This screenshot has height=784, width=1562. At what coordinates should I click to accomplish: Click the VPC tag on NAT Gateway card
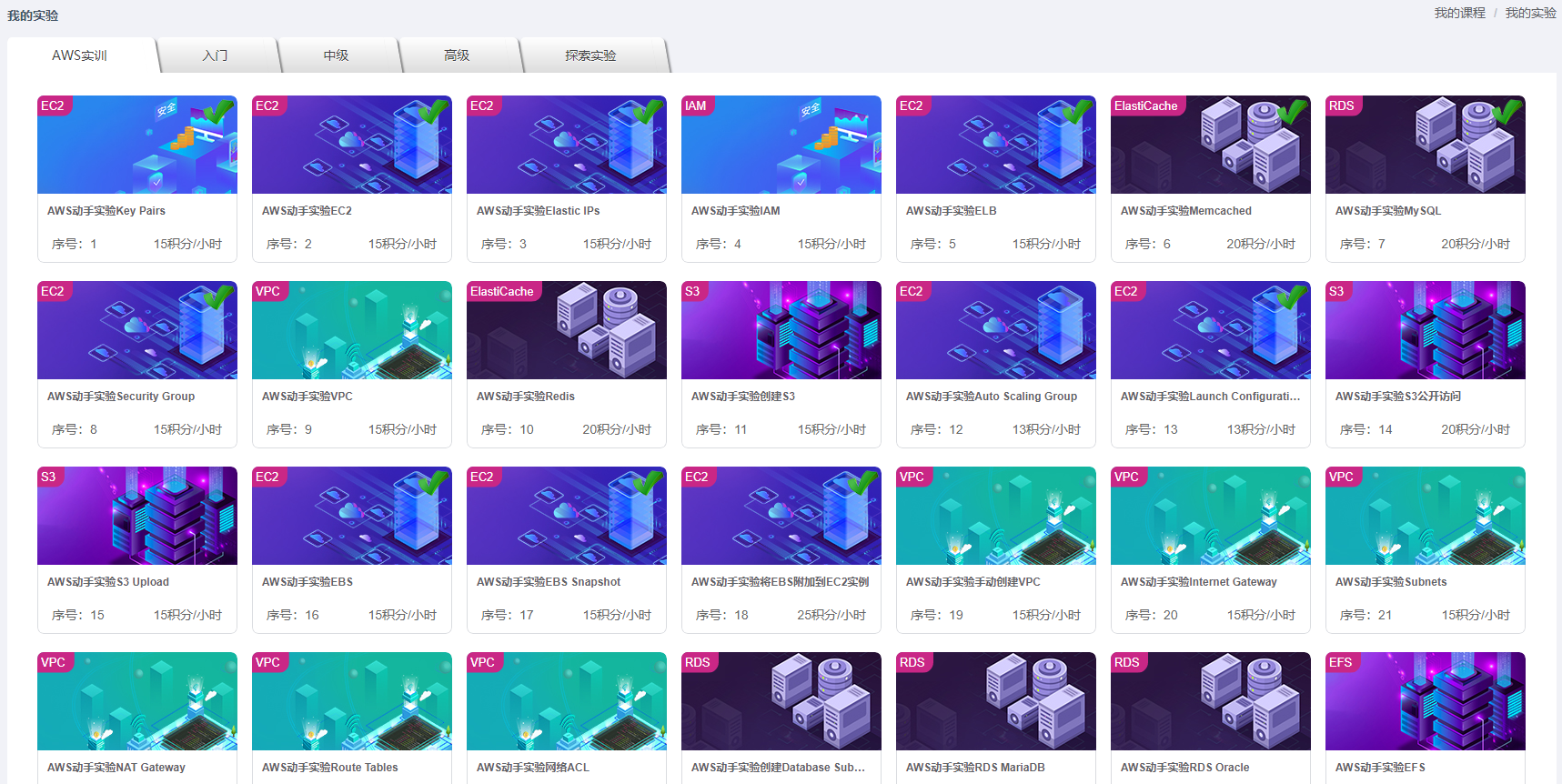(53, 662)
